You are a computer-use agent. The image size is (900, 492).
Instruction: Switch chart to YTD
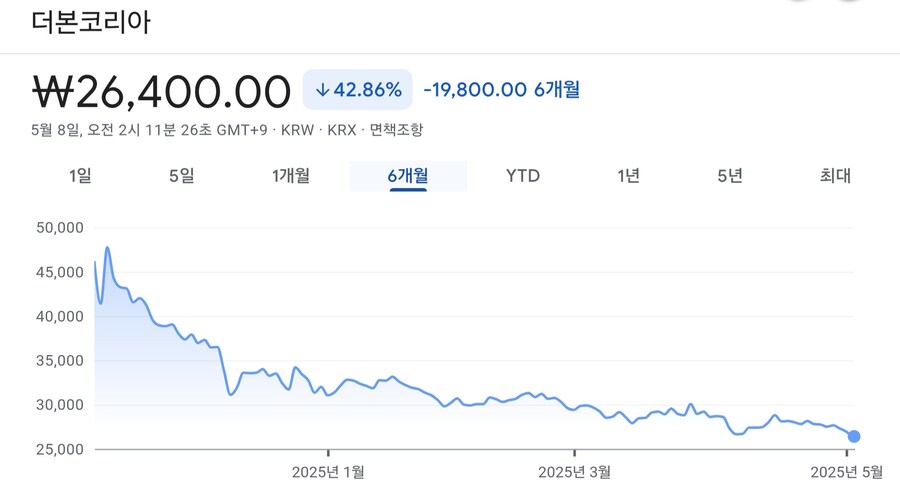523,176
